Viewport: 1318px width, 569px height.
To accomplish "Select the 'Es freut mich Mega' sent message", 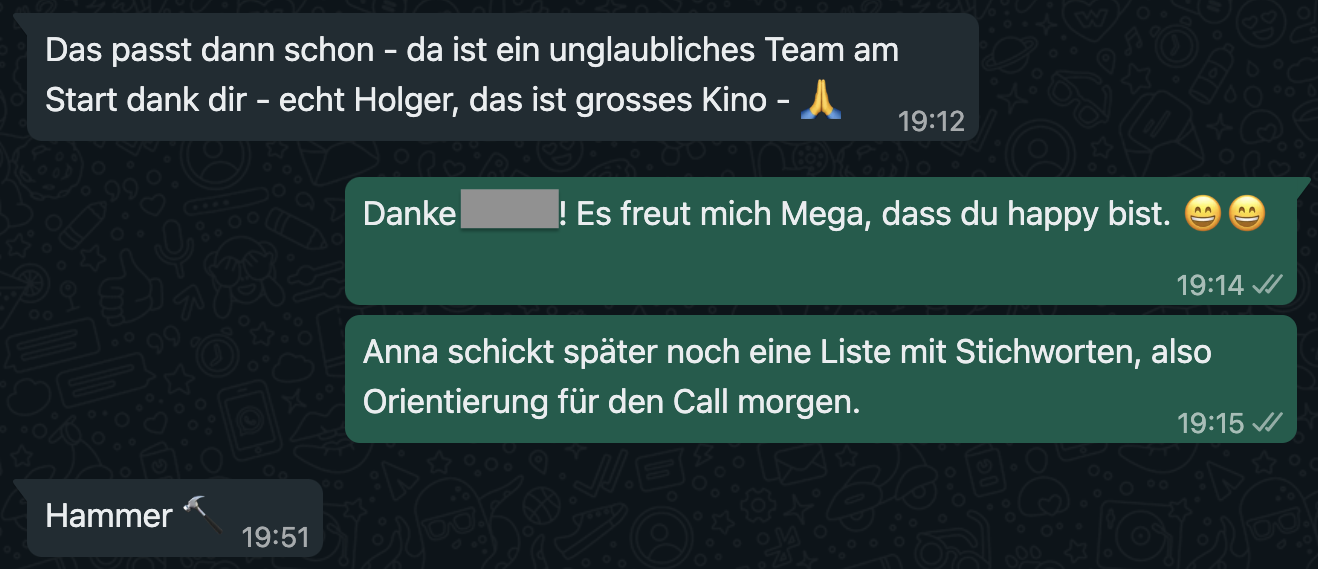I will (821, 241).
